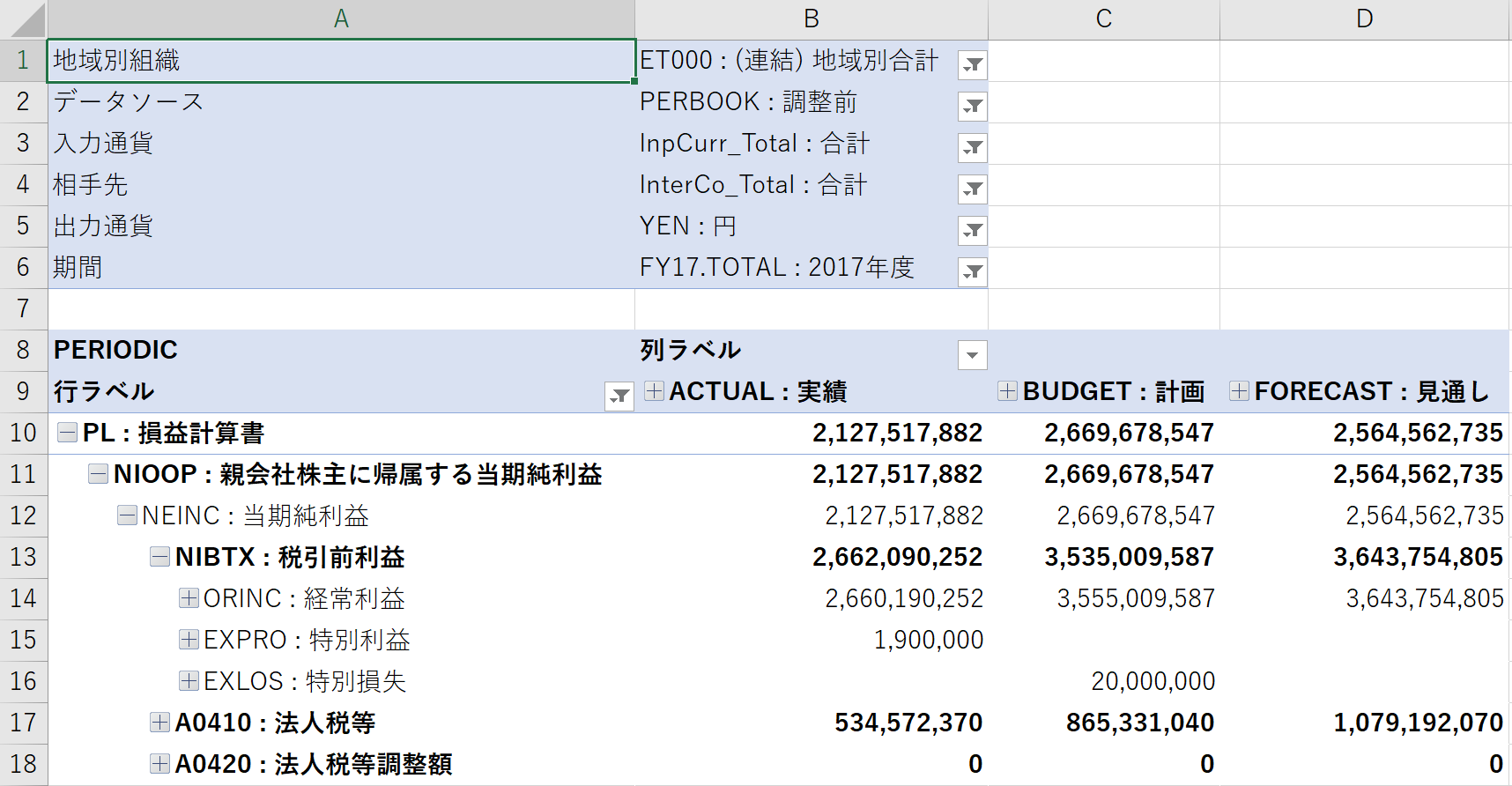Open the 行ラベル row label filter dropdown
1512x786 pixels.
619,397
